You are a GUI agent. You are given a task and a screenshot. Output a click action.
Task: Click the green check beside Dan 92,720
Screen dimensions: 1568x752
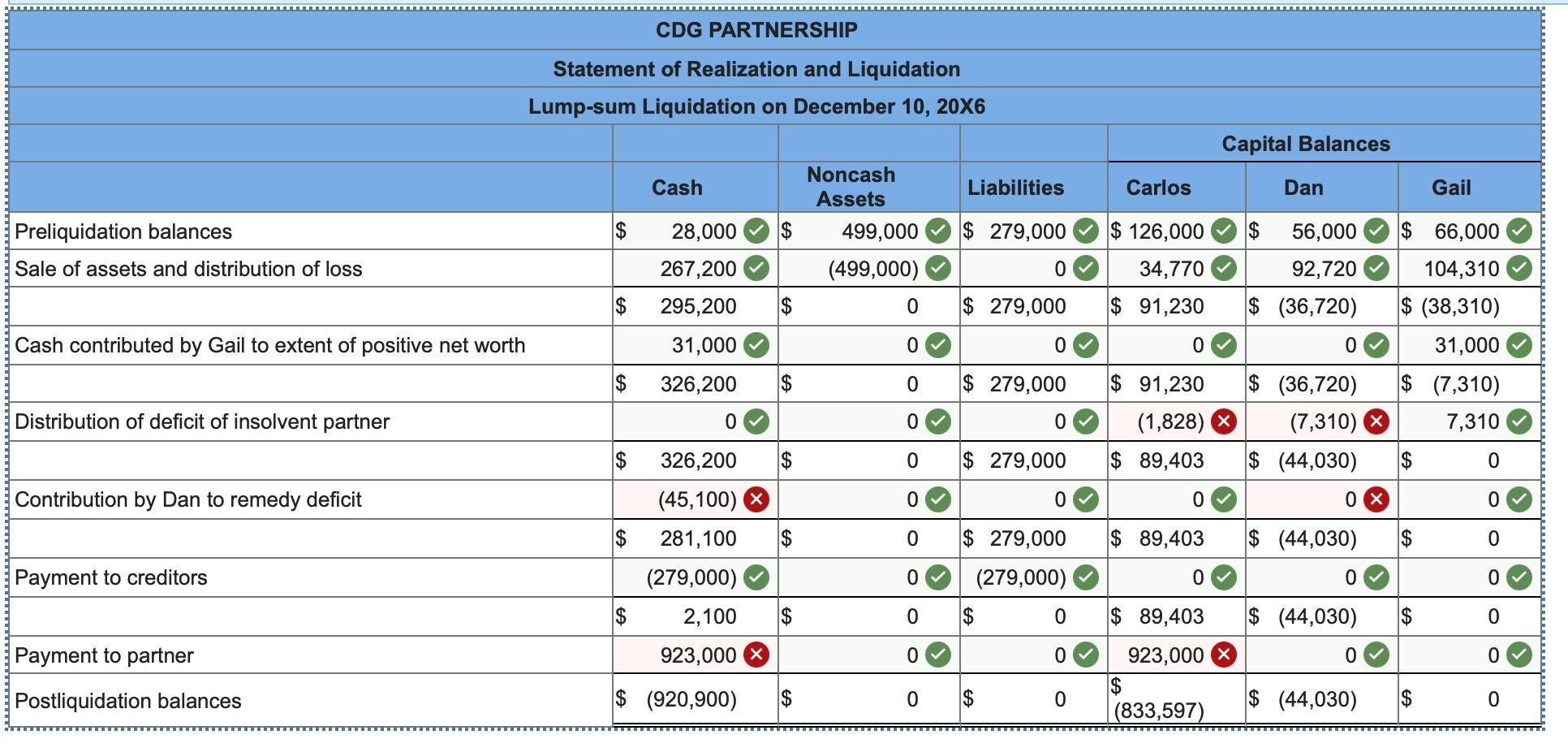[1376, 268]
